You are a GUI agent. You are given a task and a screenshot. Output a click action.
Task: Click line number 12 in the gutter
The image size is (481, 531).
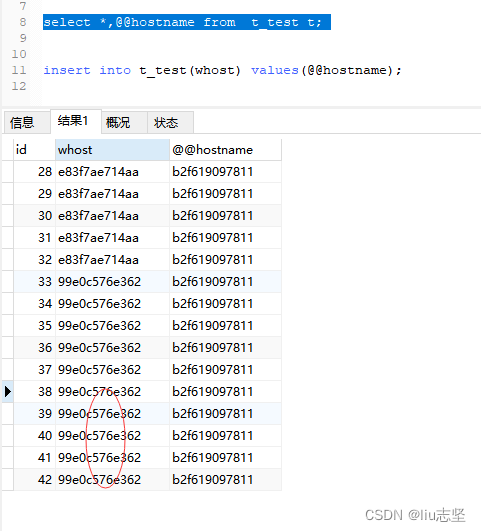point(19,86)
